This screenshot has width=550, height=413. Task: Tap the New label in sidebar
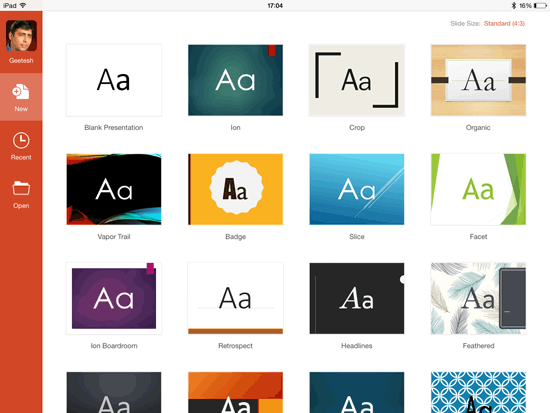[21, 109]
